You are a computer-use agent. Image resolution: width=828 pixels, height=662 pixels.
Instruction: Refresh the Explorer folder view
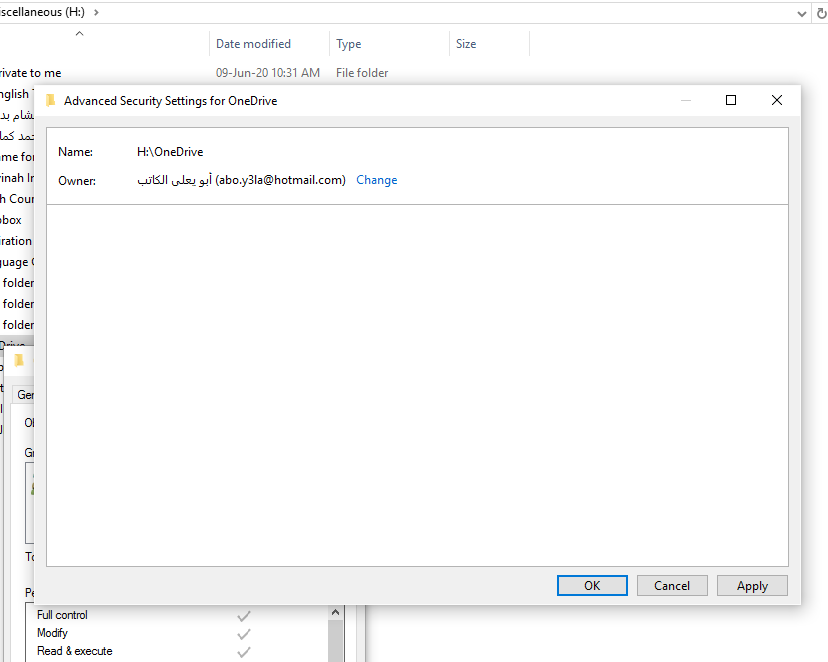pos(821,13)
